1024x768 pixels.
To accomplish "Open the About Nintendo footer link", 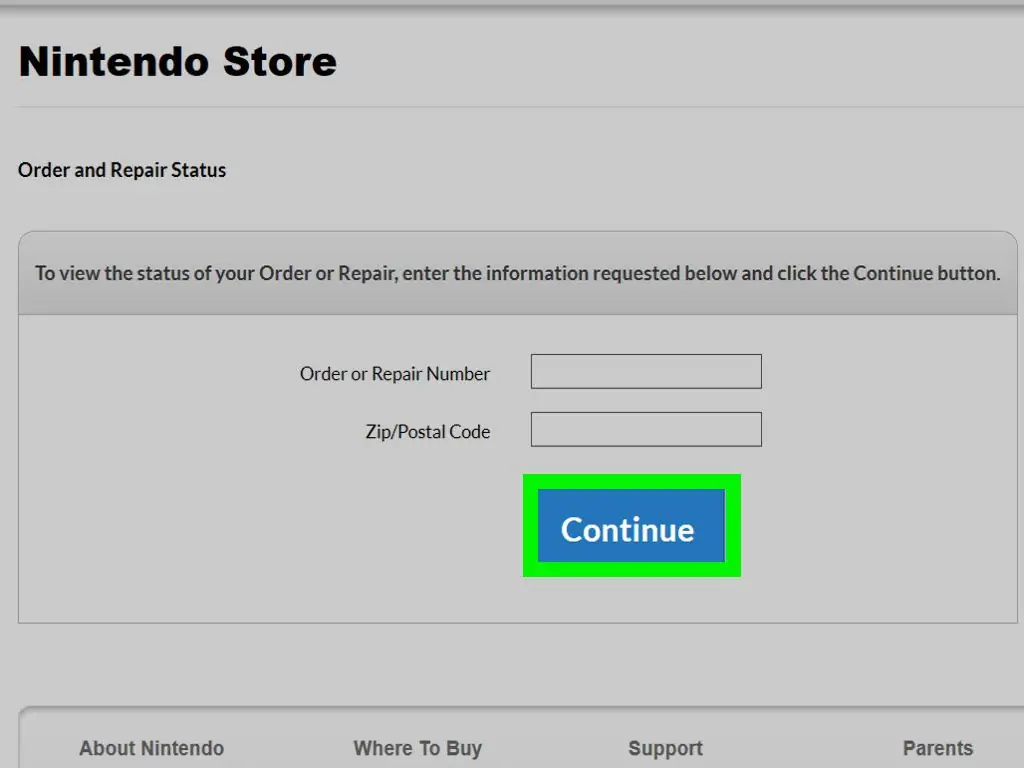I will point(152,748).
